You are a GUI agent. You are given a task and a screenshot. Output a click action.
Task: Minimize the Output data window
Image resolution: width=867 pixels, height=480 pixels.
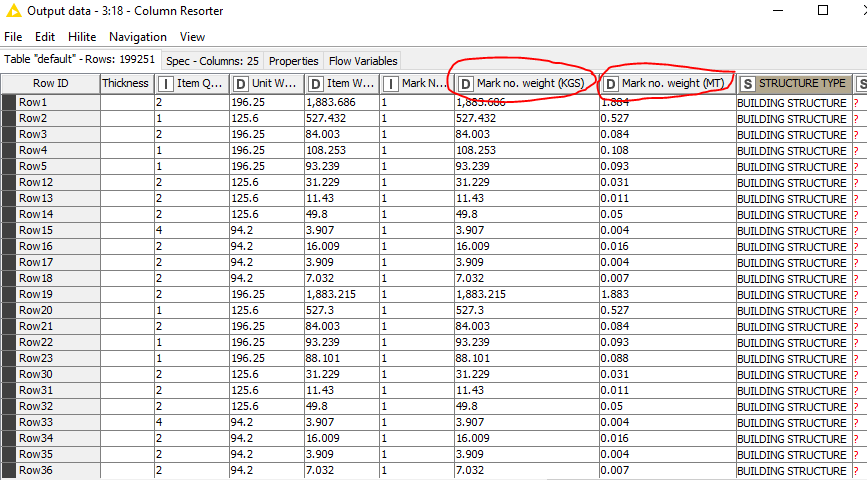pyautogui.click(x=778, y=11)
